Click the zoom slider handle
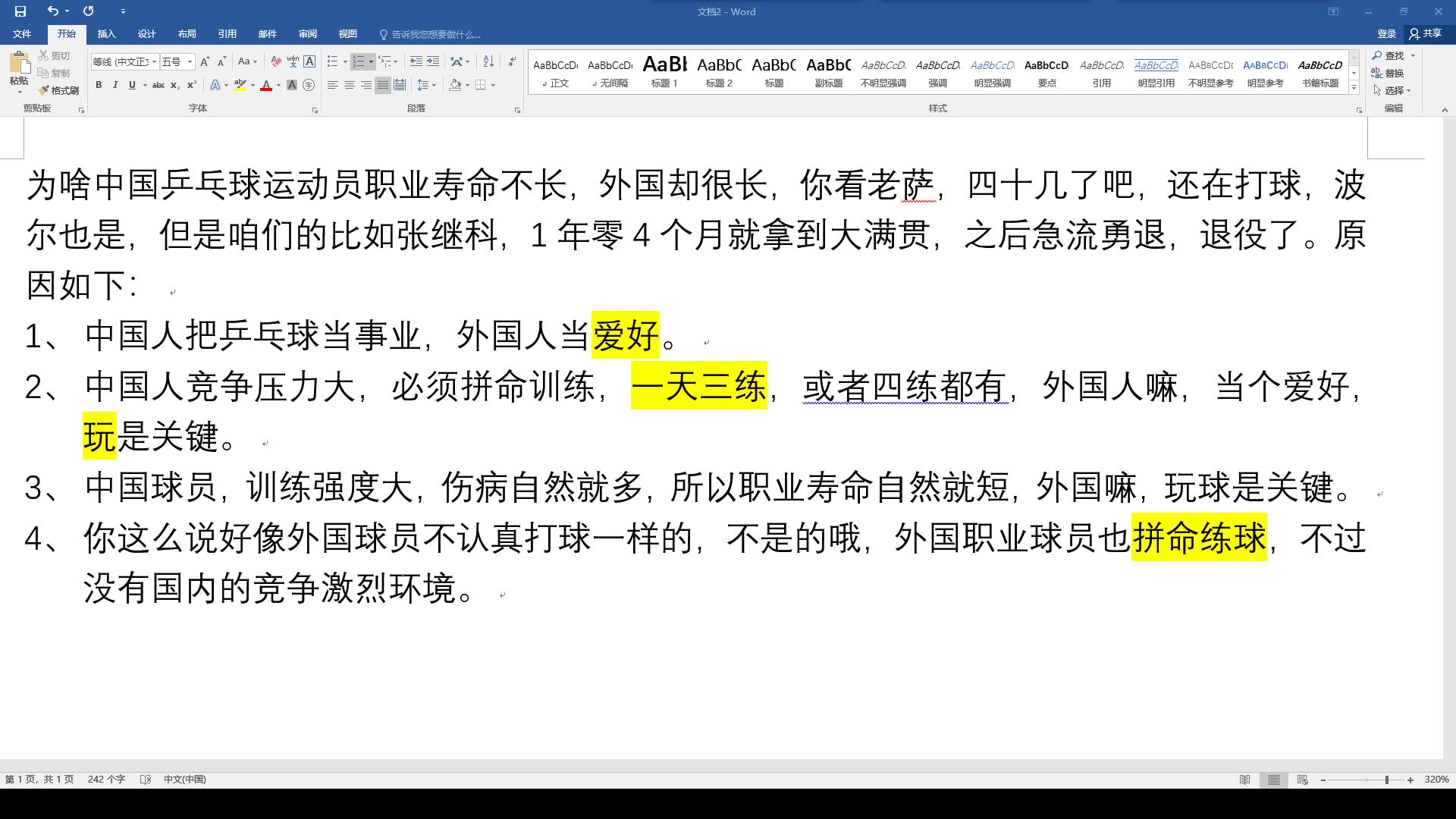The width and height of the screenshot is (1456, 819). [1387, 780]
